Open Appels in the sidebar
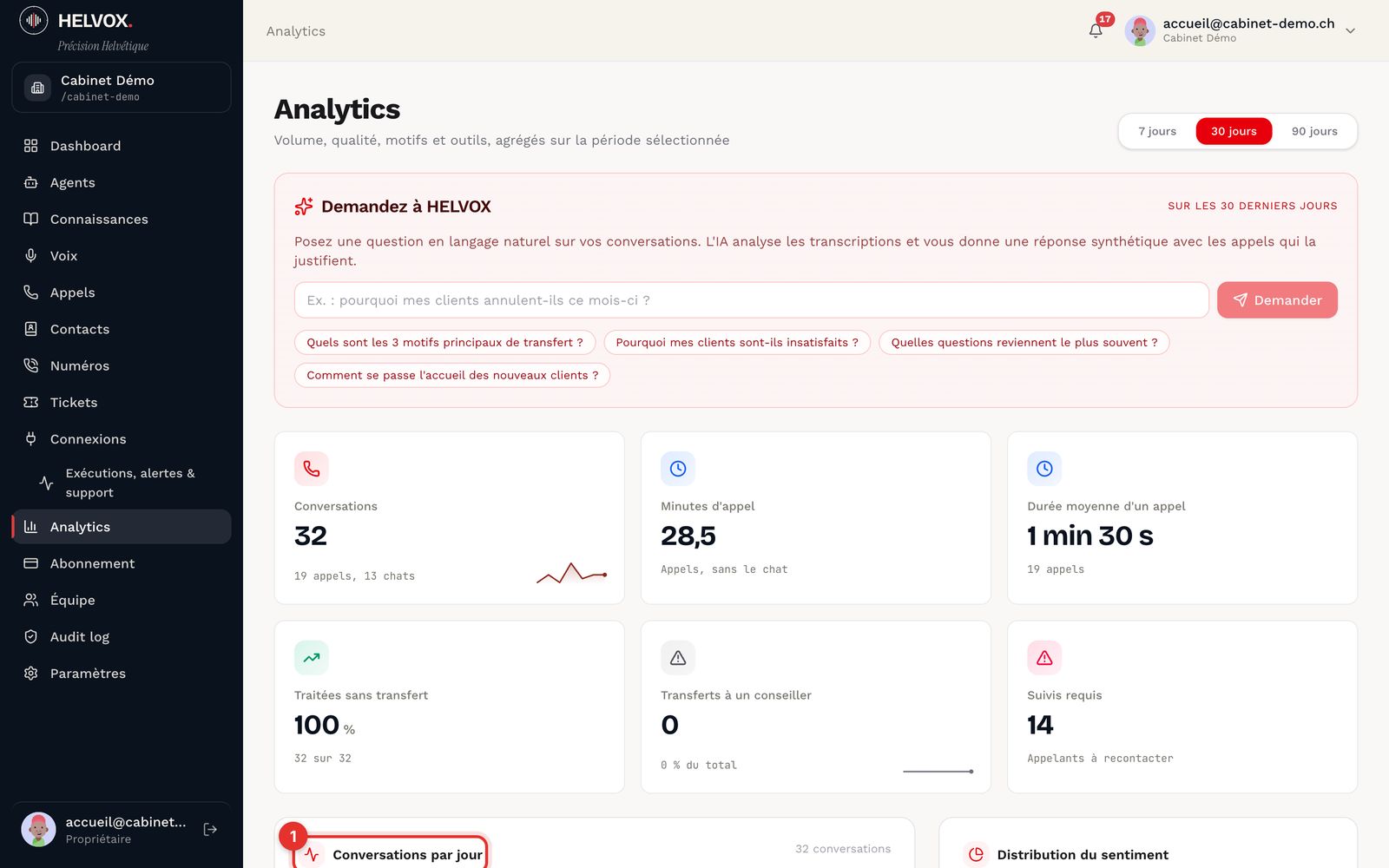This screenshot has height=868, width=1389. 122,293
